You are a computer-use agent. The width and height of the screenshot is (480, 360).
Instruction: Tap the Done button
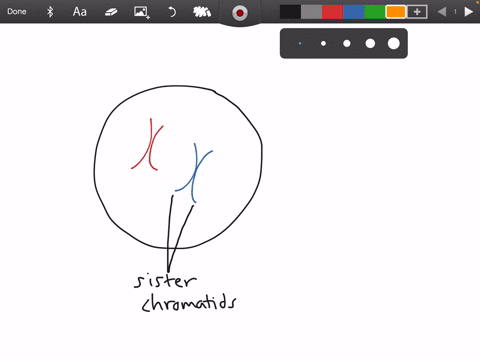click(x=17, y=12)
